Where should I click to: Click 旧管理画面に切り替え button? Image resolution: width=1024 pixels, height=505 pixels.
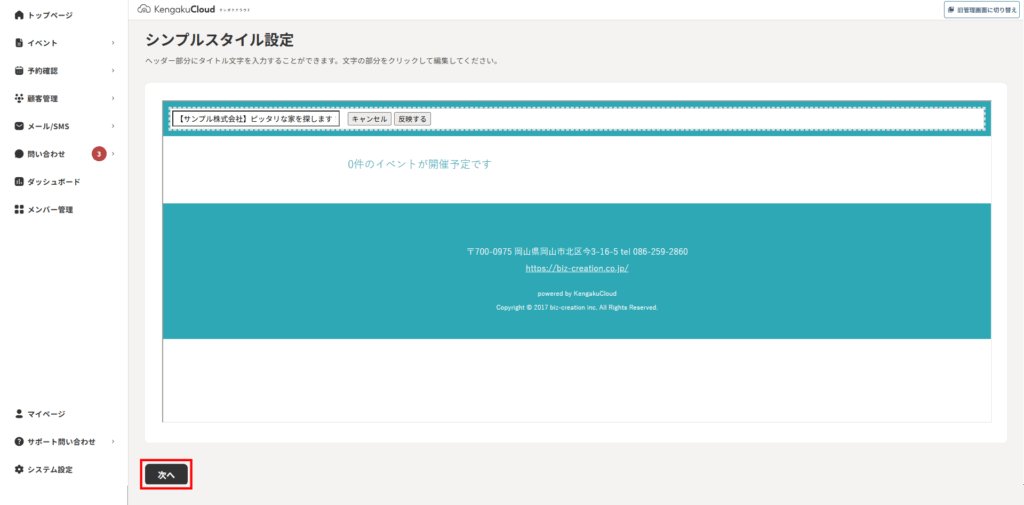coord(982,10)
